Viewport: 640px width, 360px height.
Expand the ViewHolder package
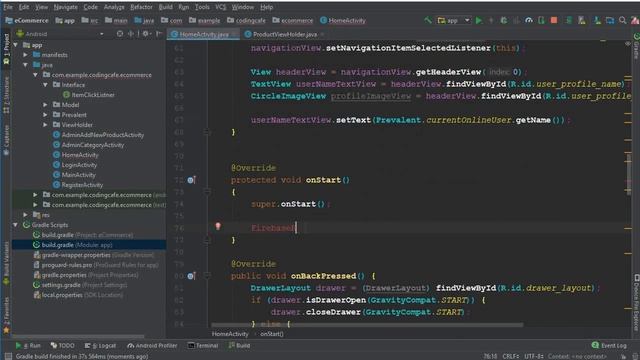45,125
